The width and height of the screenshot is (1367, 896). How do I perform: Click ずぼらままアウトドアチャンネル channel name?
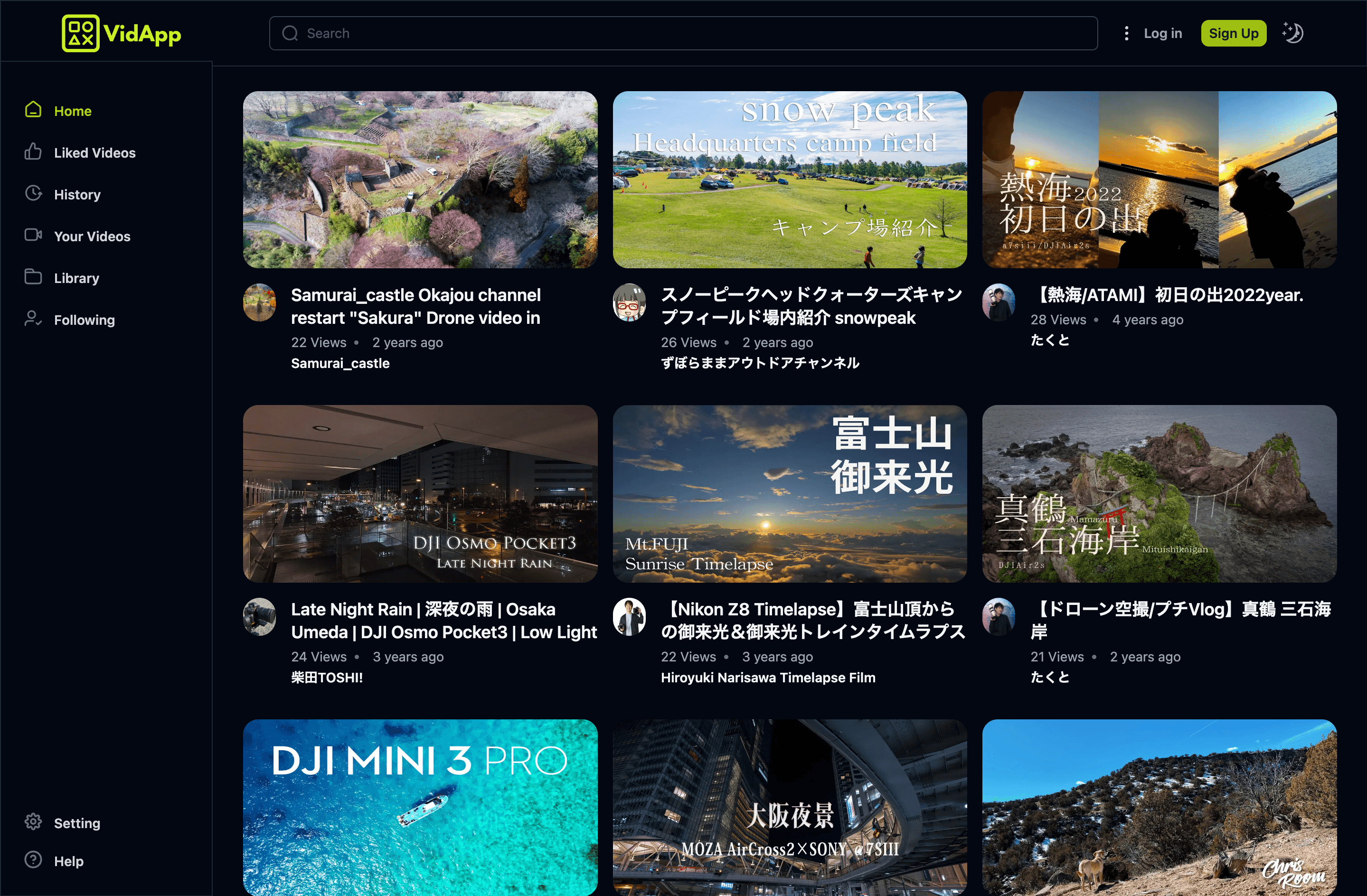click(x=760, y=363)
